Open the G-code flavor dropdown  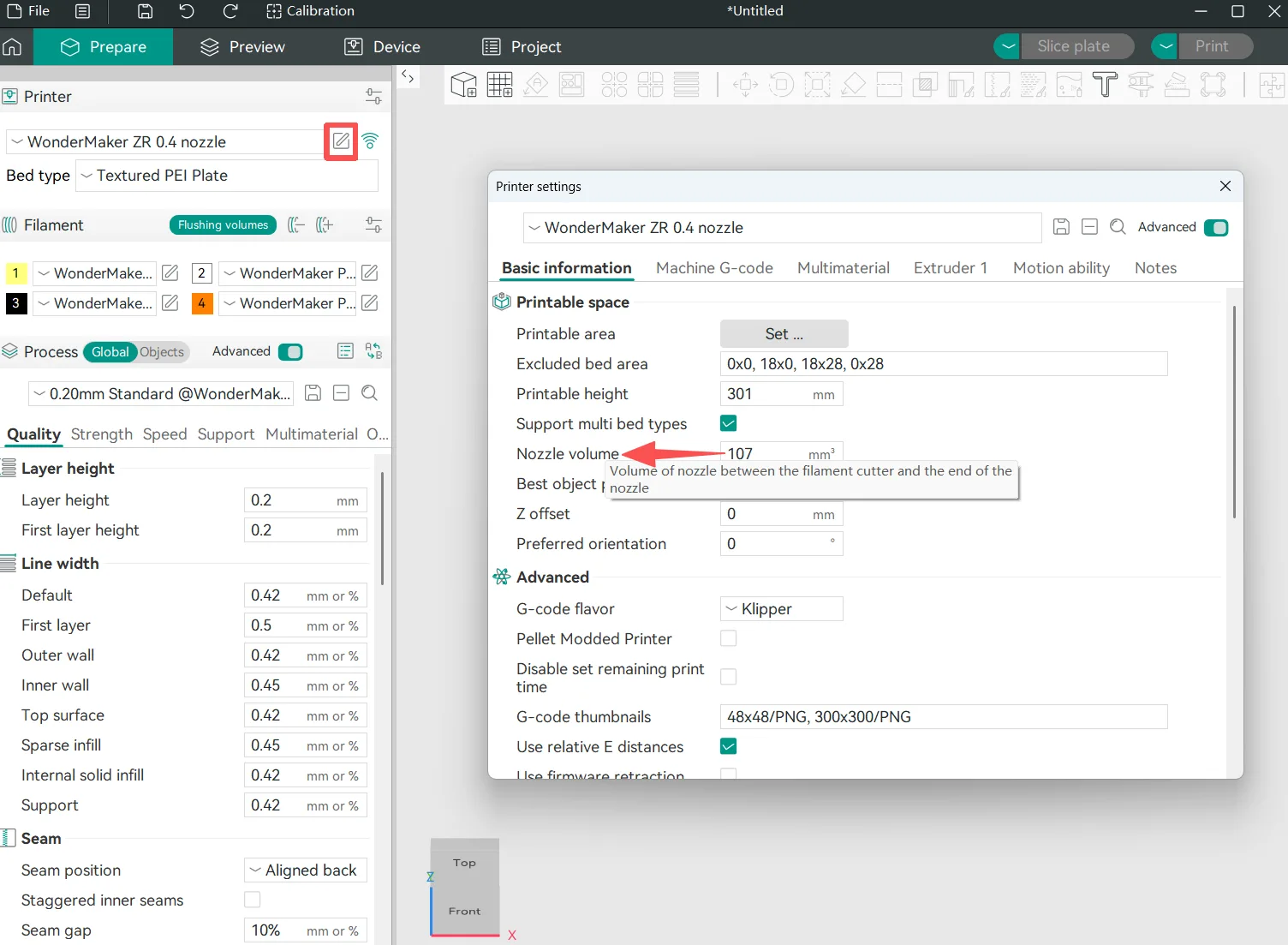[x=782, y=609]
